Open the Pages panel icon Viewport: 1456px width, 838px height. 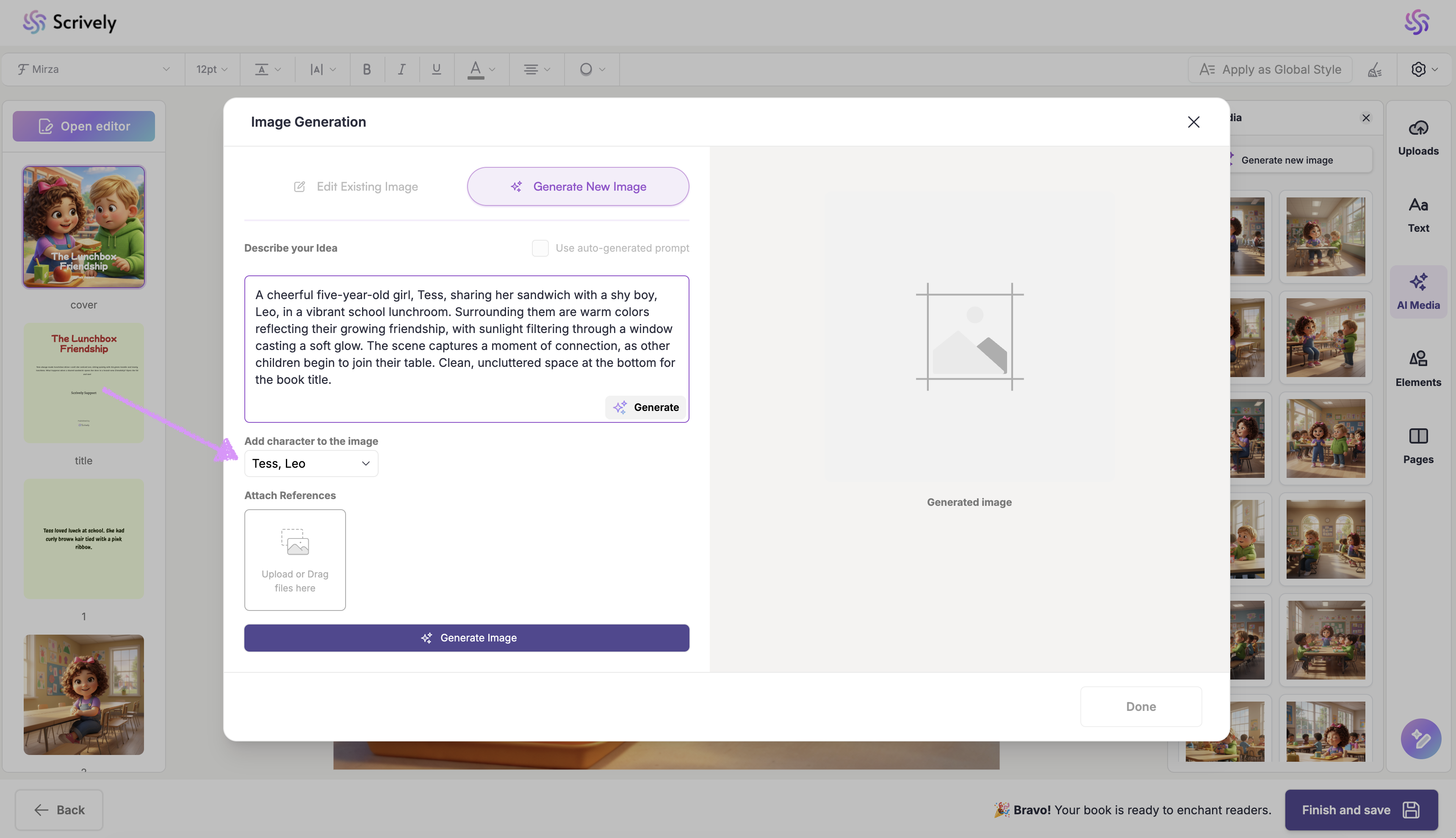[x=1417, y=445]
